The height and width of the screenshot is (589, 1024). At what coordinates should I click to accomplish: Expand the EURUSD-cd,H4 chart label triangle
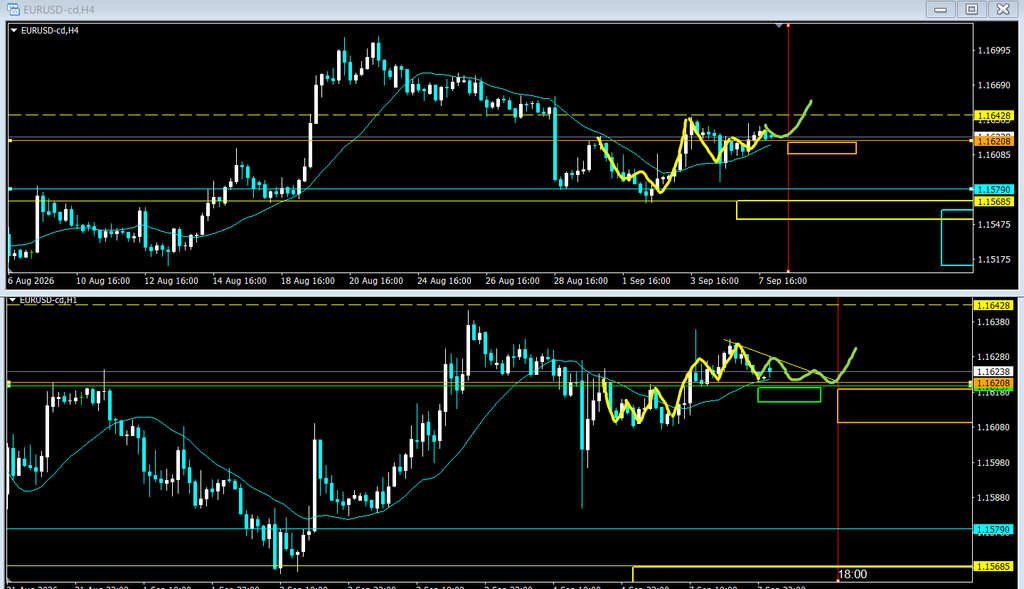click(14, 30)
